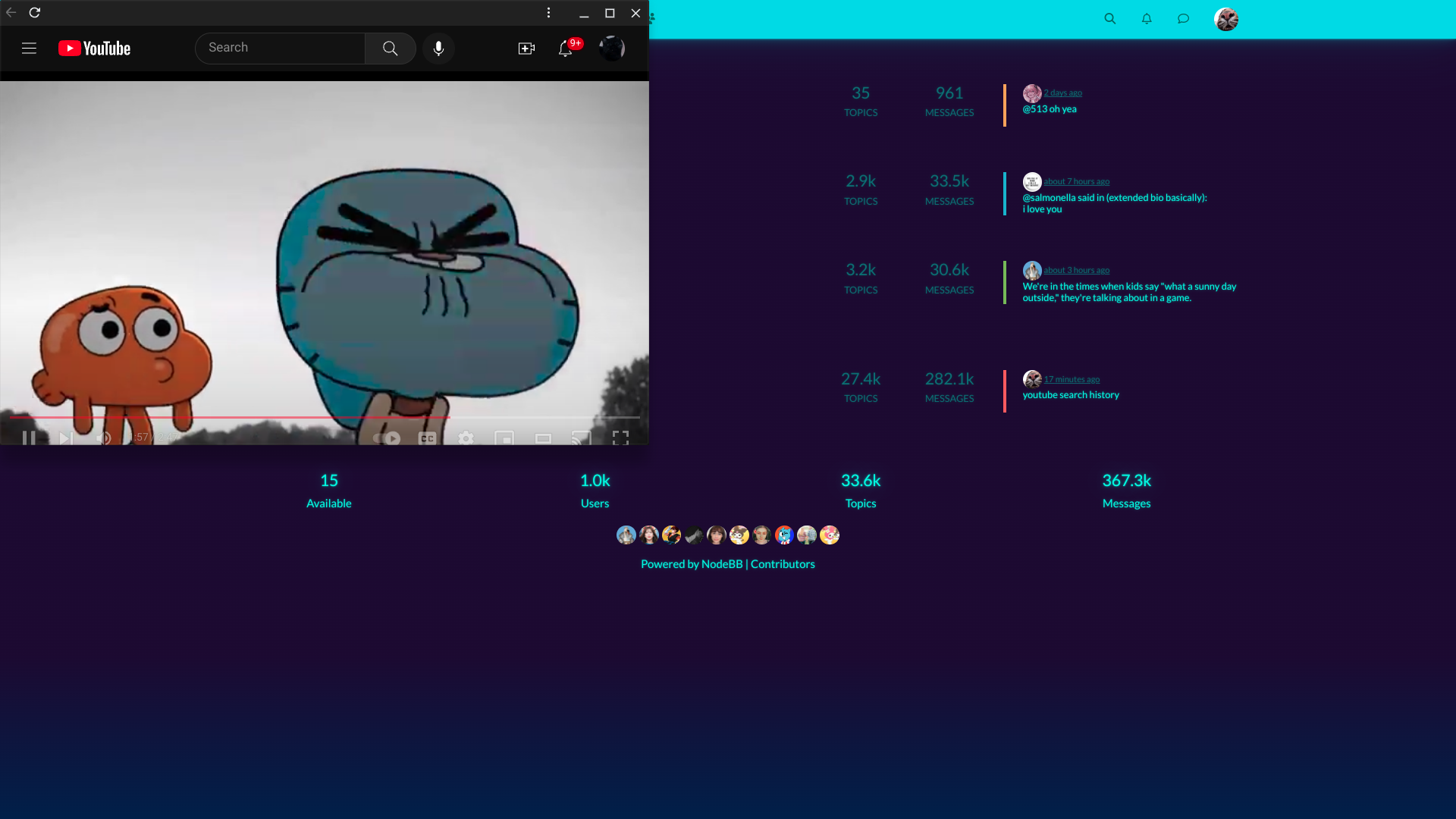Open the Contributors link in the footer
Viewport: 1456px width, 819px height.
[x=783, y=564]
